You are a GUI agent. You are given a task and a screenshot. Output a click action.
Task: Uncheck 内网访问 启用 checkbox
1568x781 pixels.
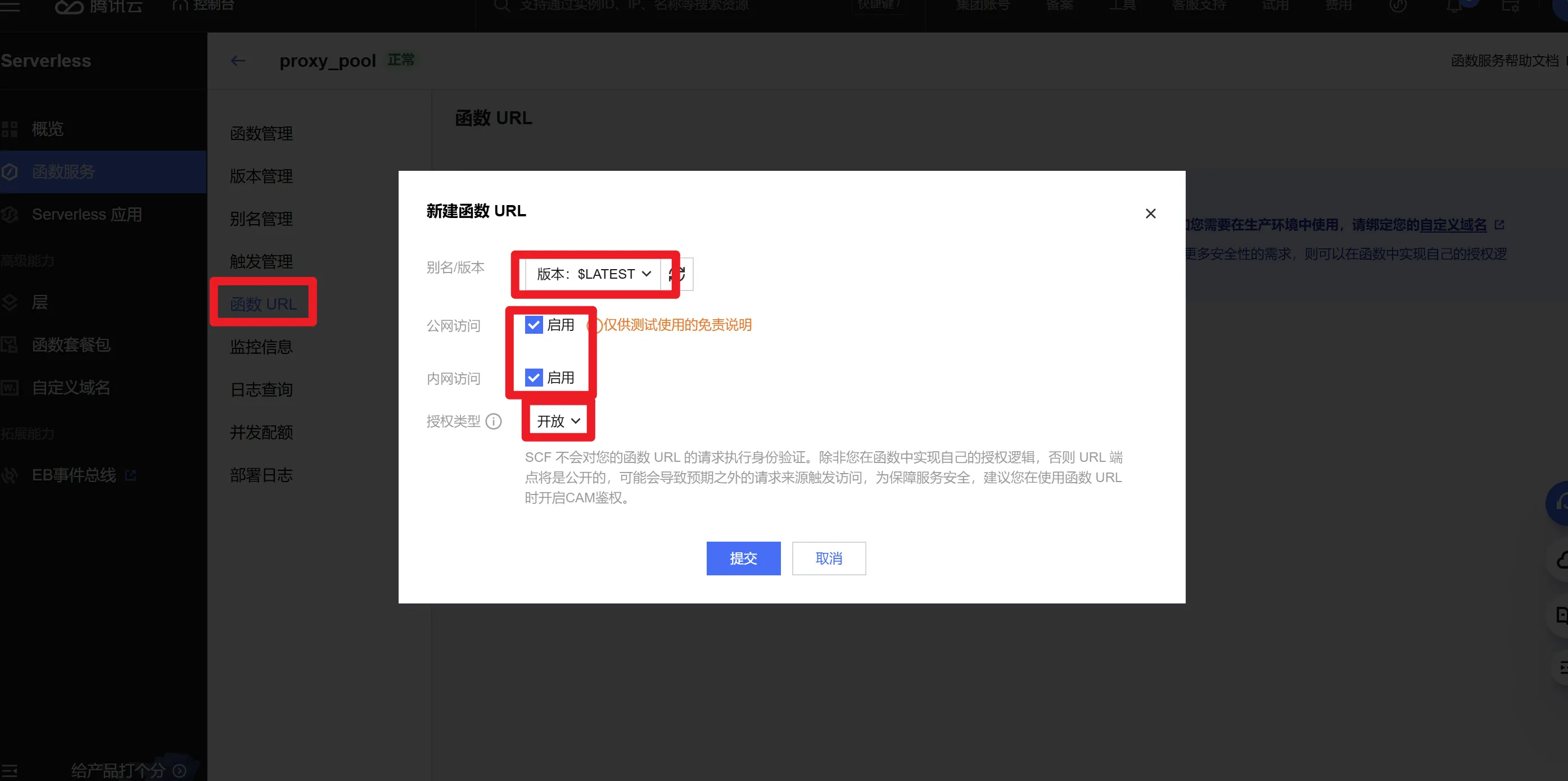pos(533,378)
